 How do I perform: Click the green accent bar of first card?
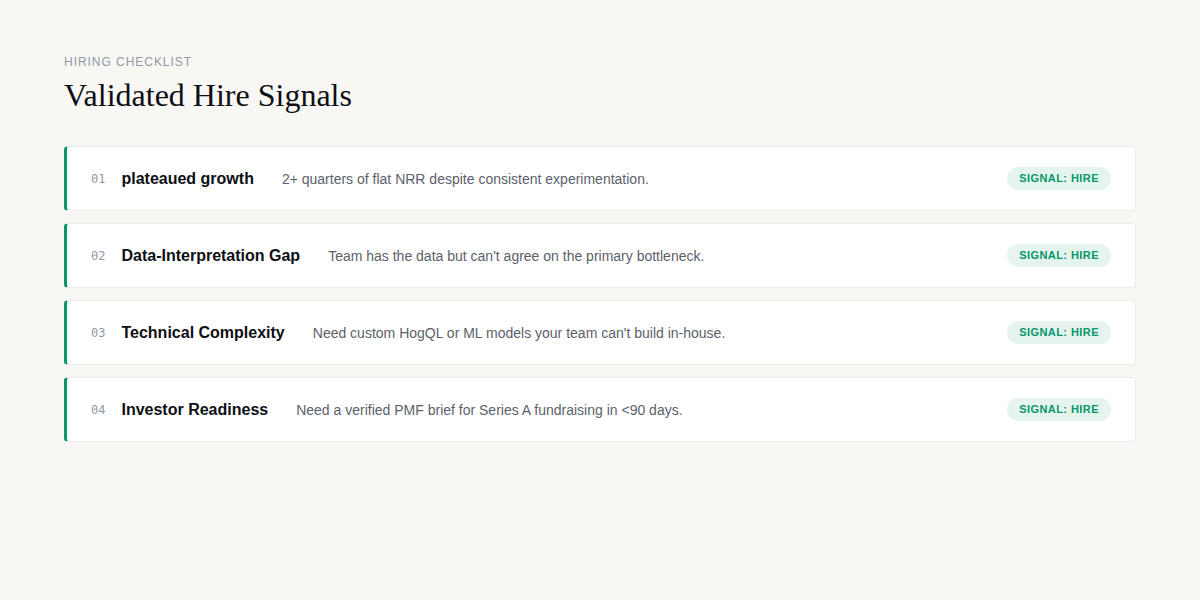pos(65,179)
